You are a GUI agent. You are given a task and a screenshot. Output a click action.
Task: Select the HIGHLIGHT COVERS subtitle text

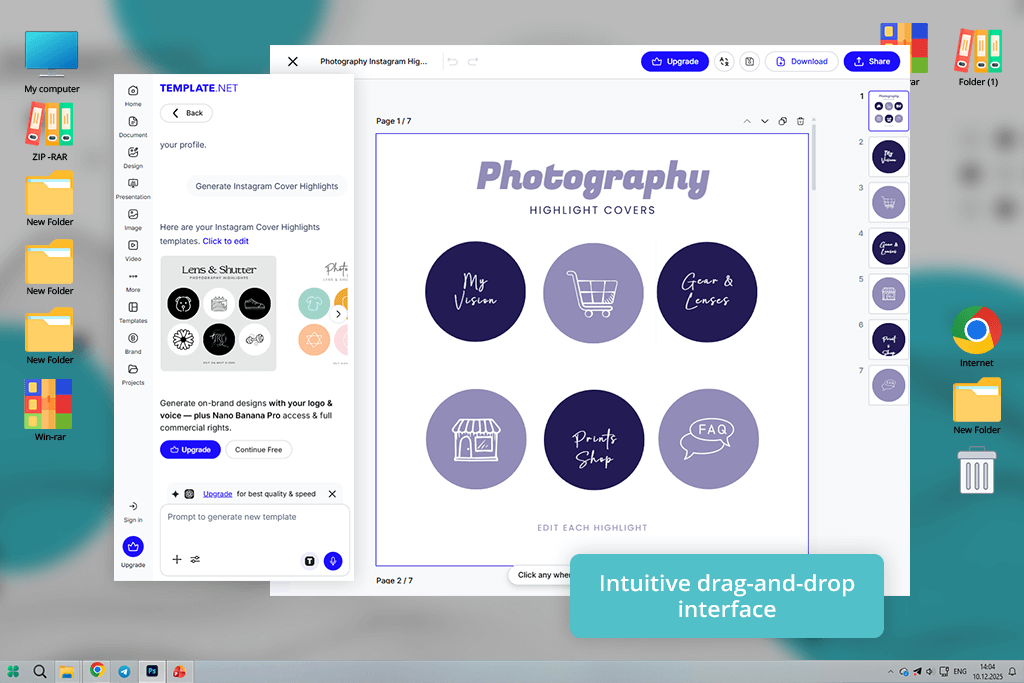(x=592, y=210)
